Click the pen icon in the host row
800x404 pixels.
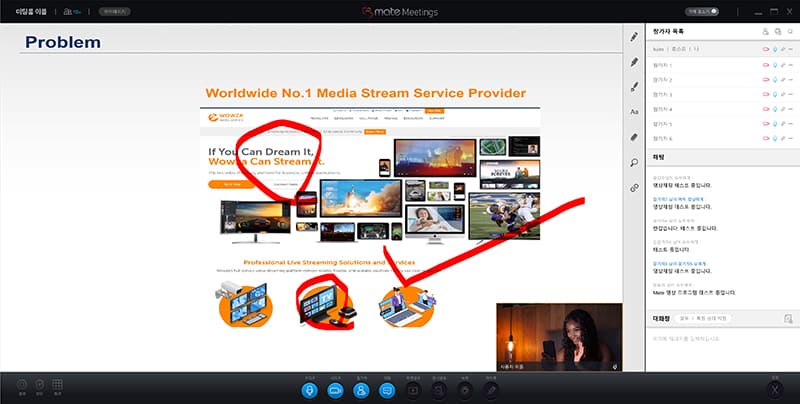tap(783, 49)
